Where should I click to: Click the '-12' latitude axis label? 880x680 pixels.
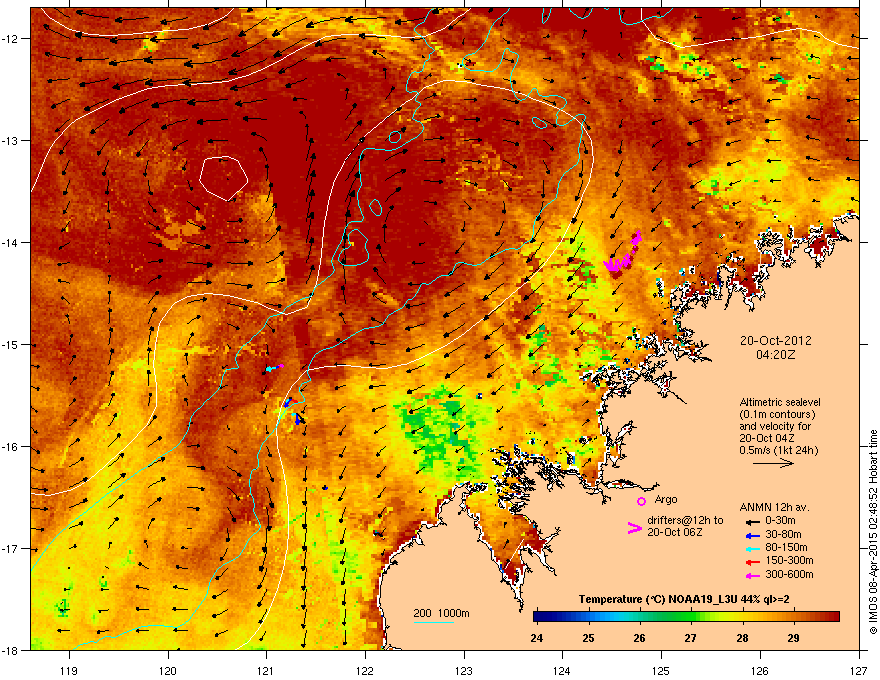point(10,38)
